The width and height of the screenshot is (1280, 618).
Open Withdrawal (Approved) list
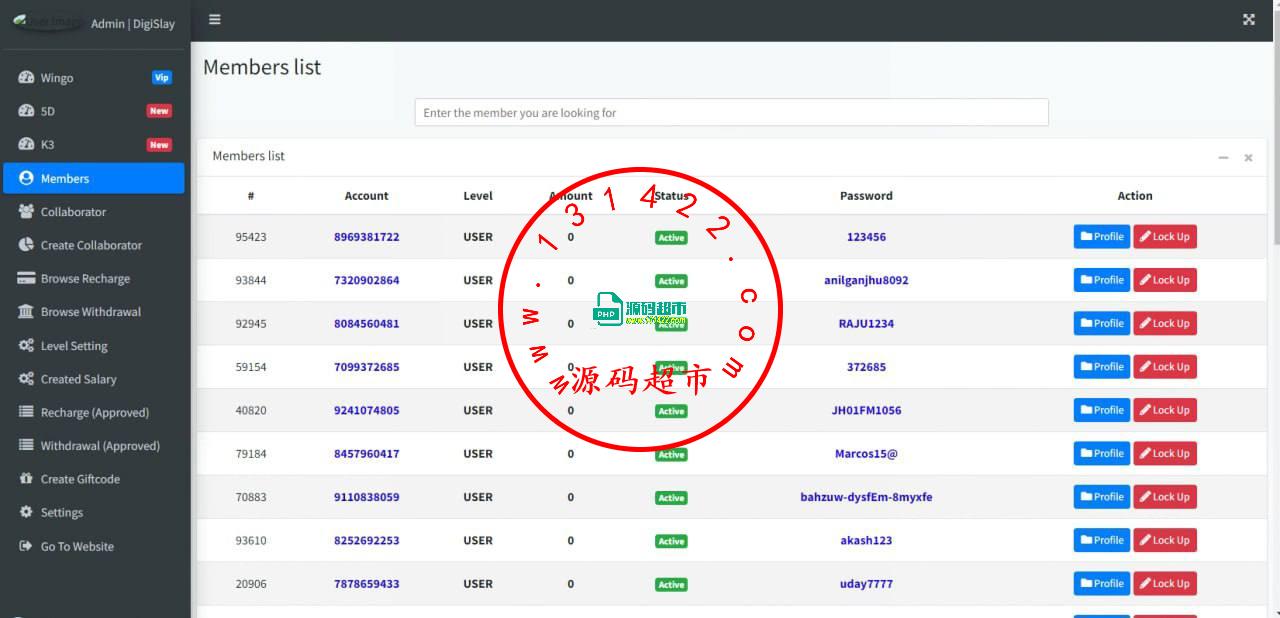95,446
